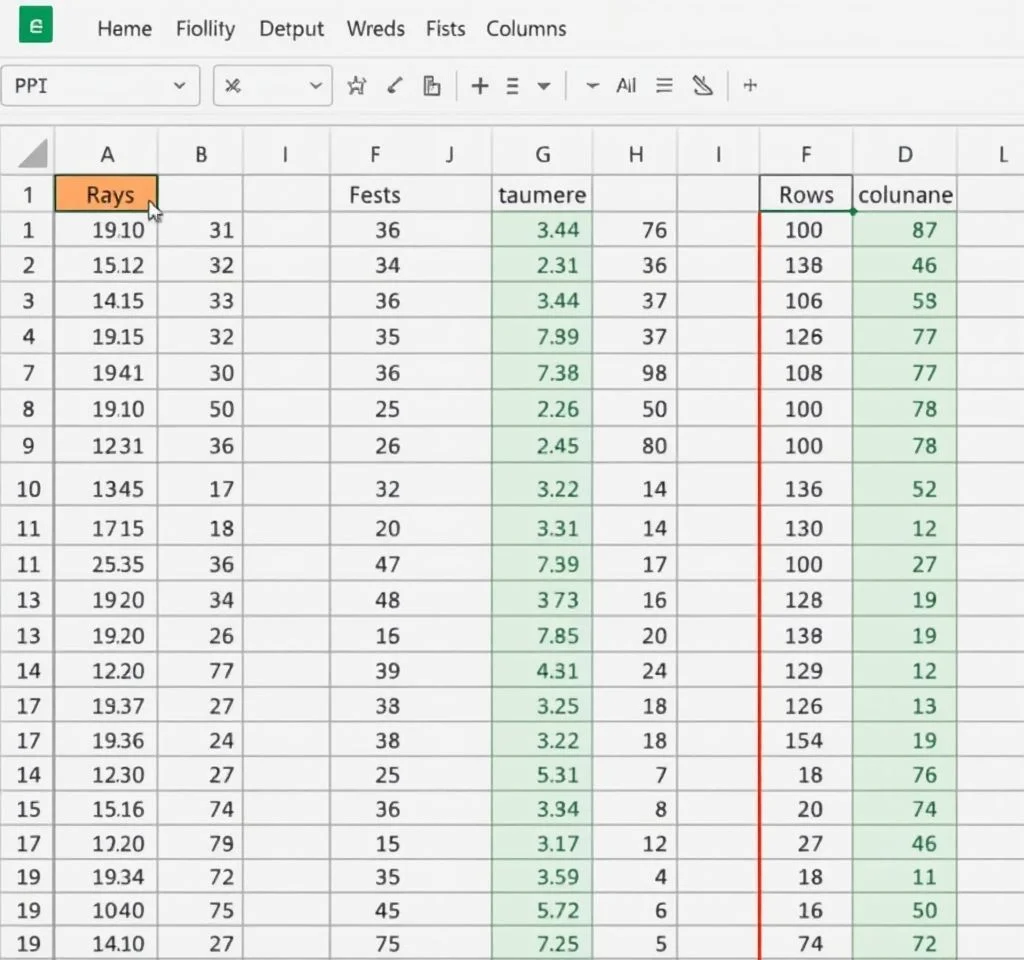Click the taumere header cell

tap(542, 195)
